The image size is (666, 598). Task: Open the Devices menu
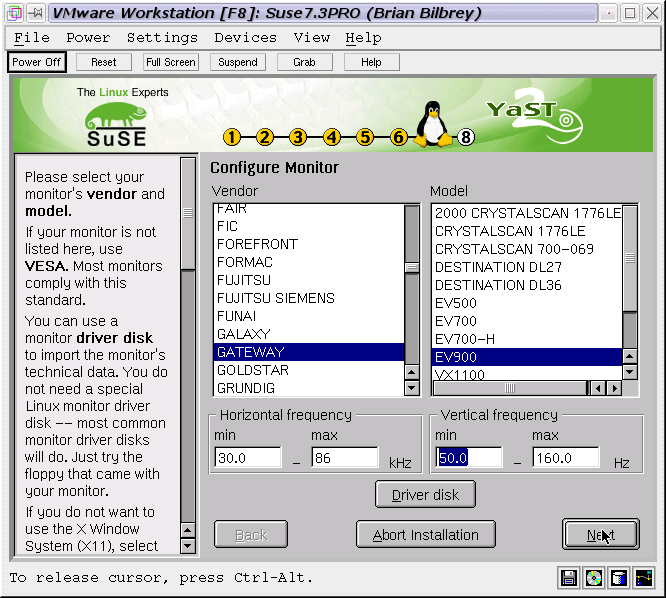tap(245, 38)
